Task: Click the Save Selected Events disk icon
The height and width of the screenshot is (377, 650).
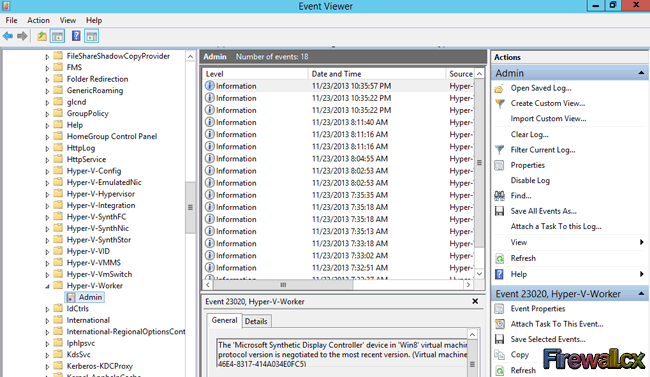Action: pos(500,339)
